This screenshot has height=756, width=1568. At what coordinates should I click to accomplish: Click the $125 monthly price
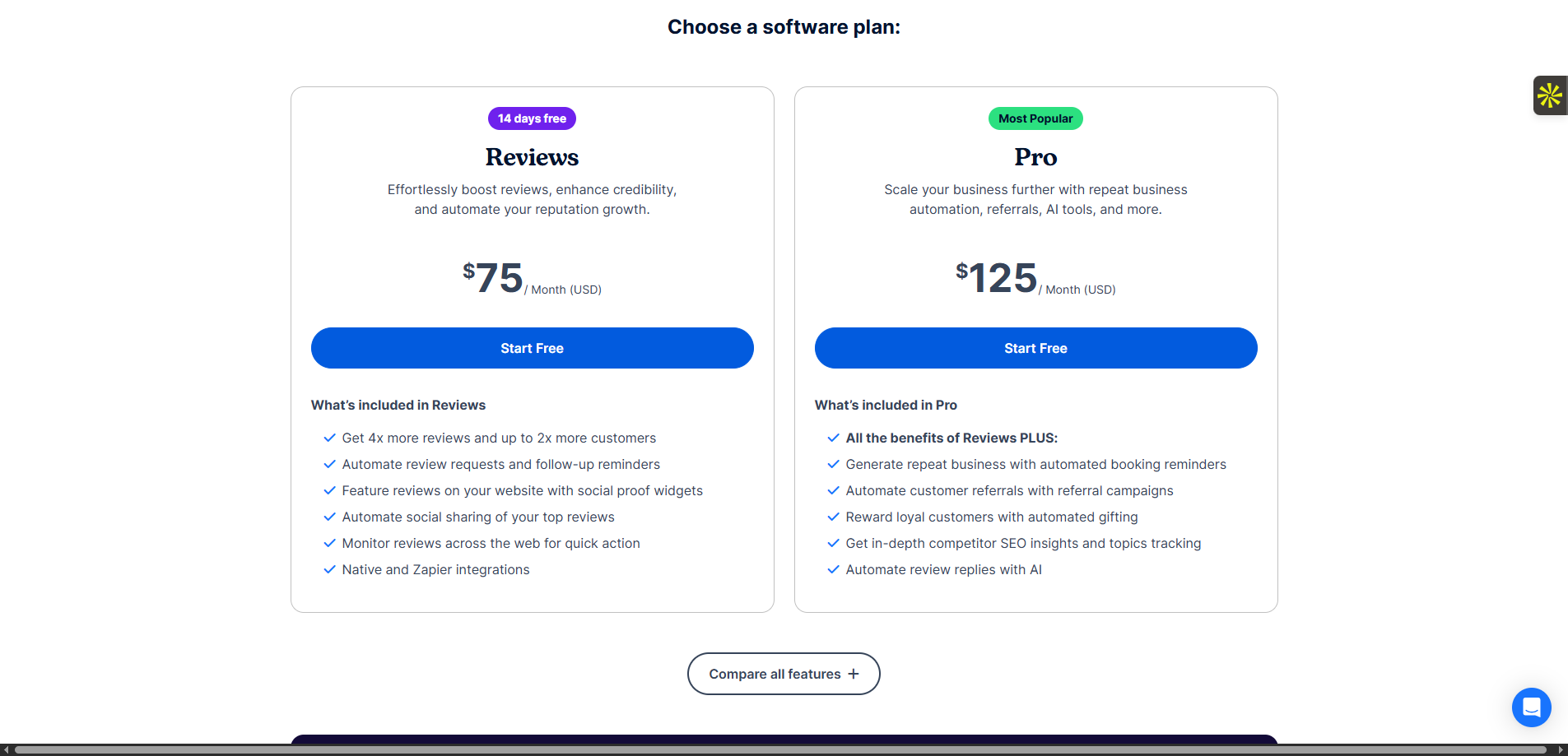[998, 278]
